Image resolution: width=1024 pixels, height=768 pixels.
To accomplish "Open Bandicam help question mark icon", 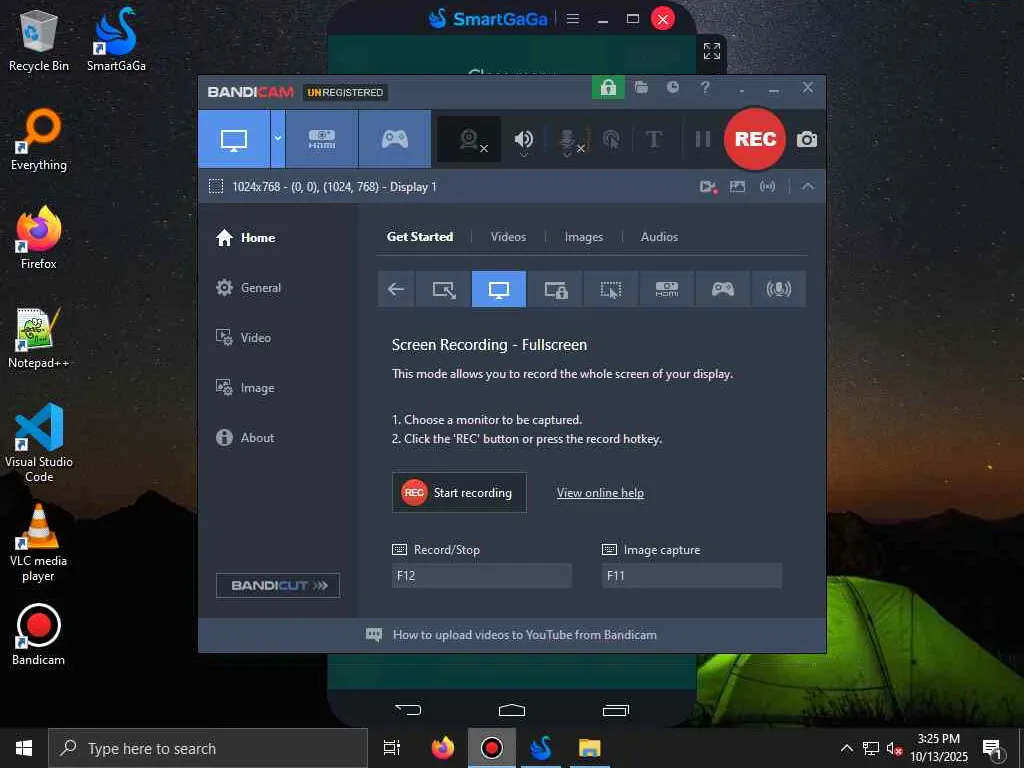I will tap(705, 88).
